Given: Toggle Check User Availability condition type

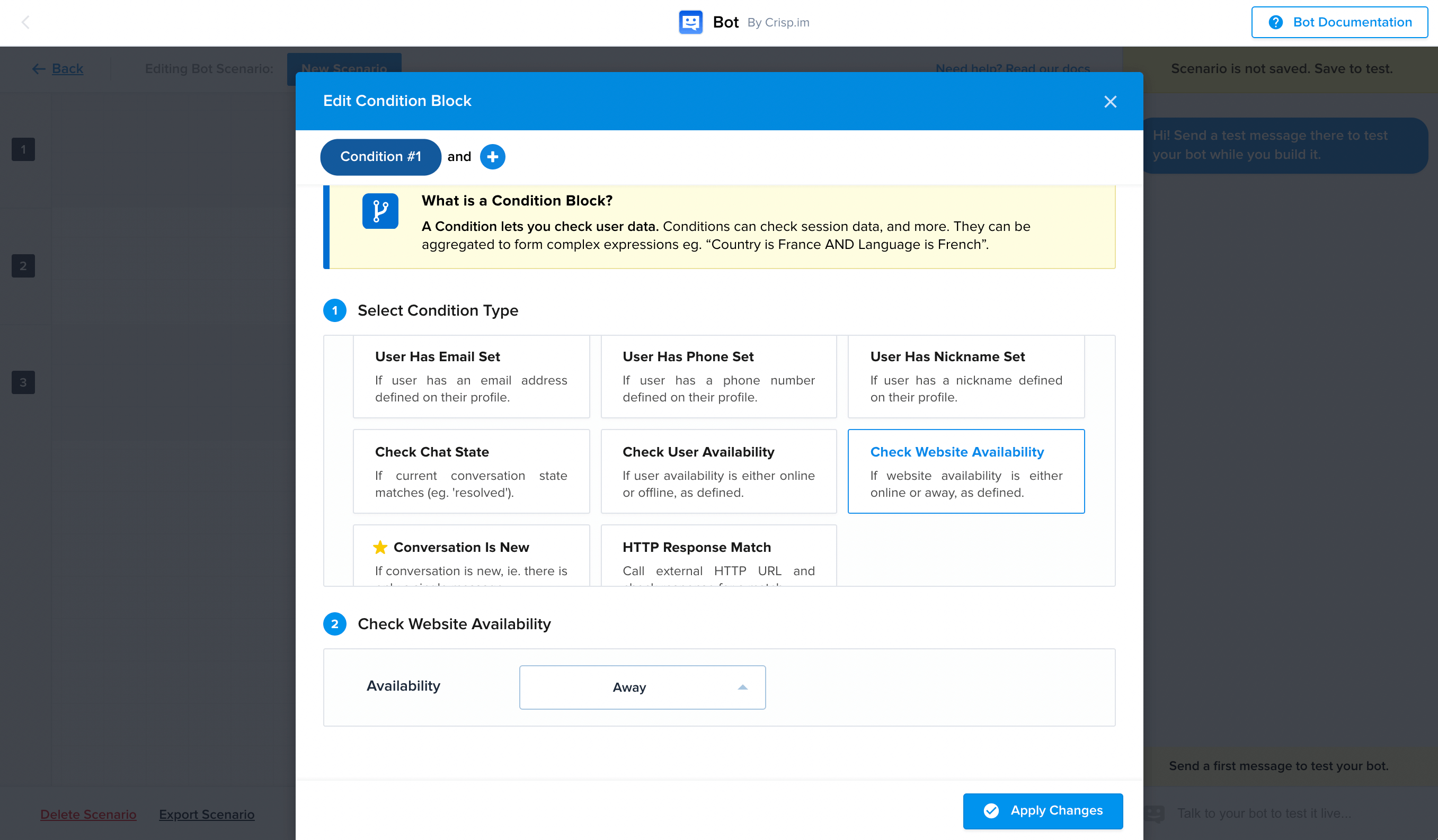Looking at the screenshot, I should (718, 471).
